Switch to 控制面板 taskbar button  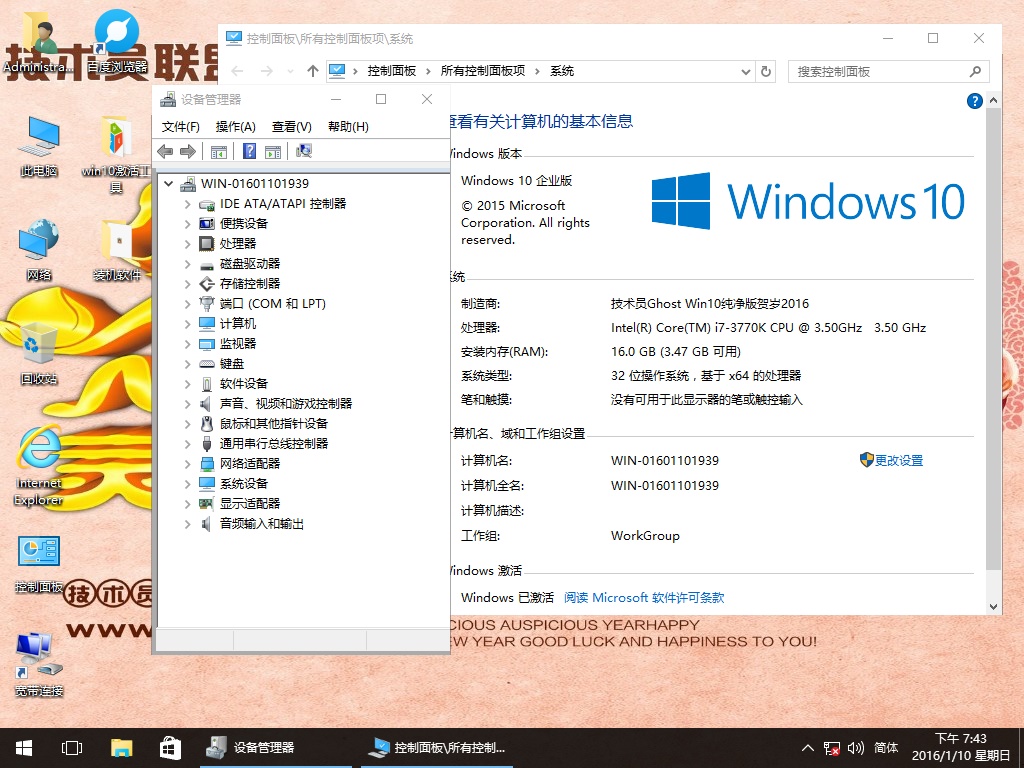point(436,748)
